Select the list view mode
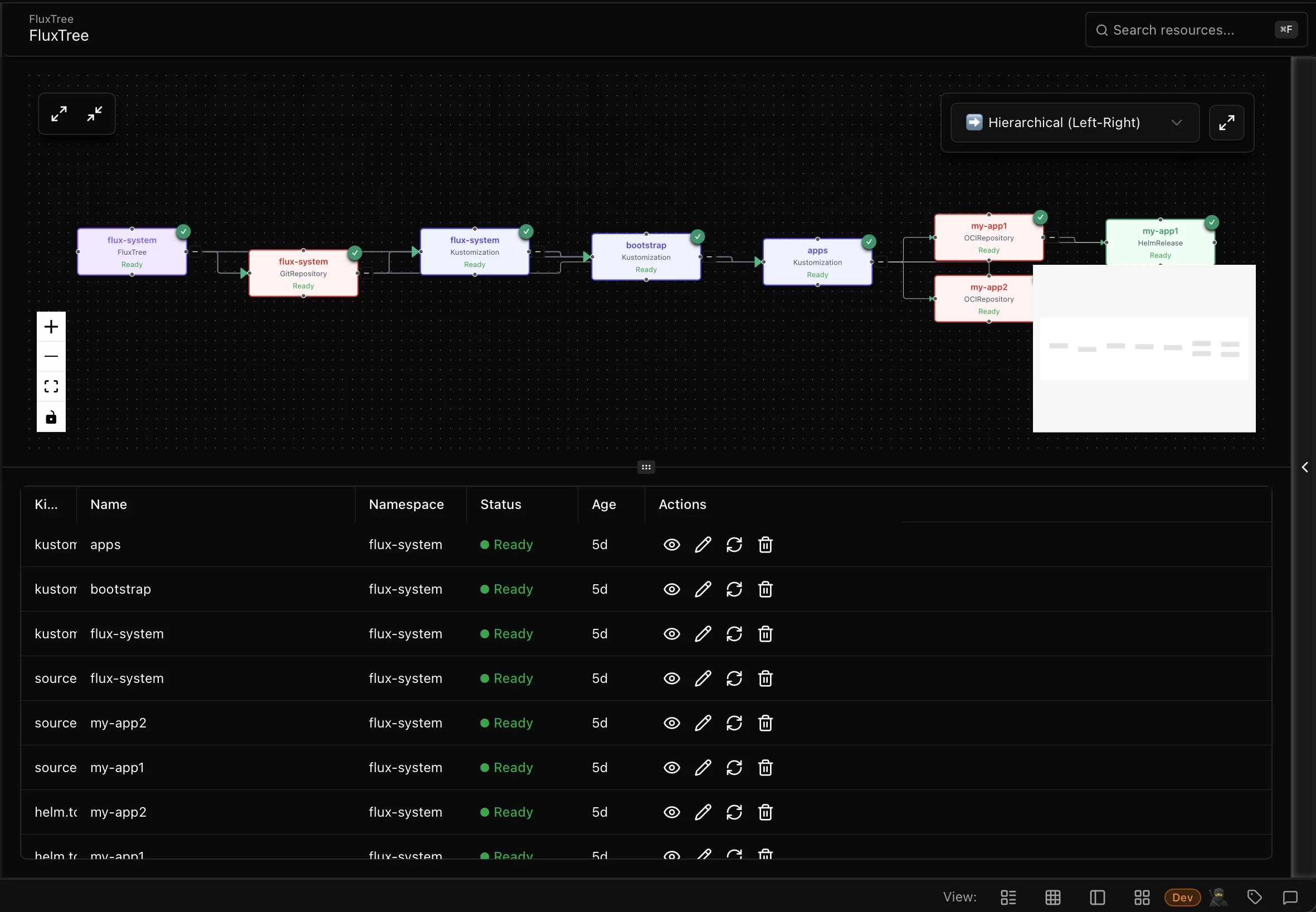This screenshot has height=912, width=1316. [1007, 898]
